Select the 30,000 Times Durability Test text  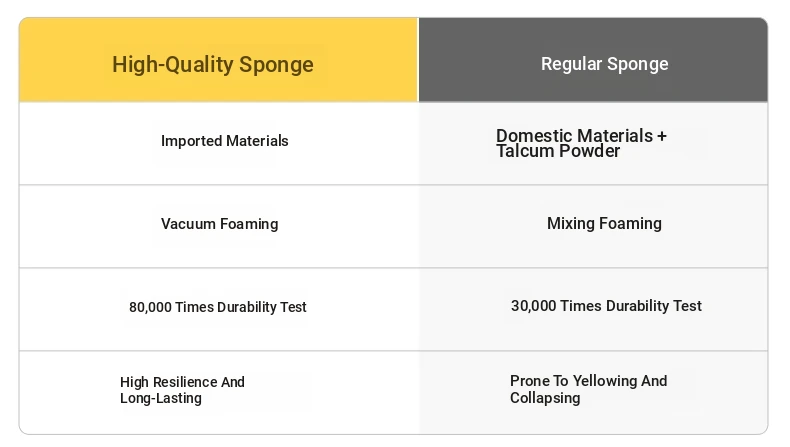coord(606,306)
